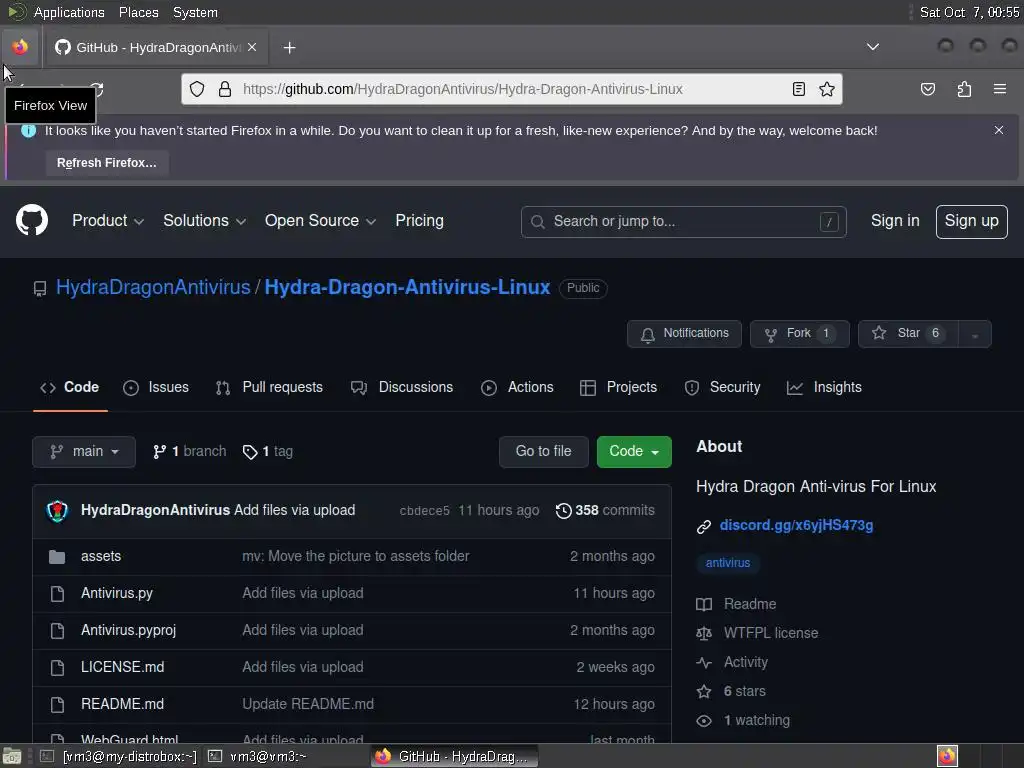Click the Search or jump to field
This screenshot has height=768, width=1024.
pos(684,221)
